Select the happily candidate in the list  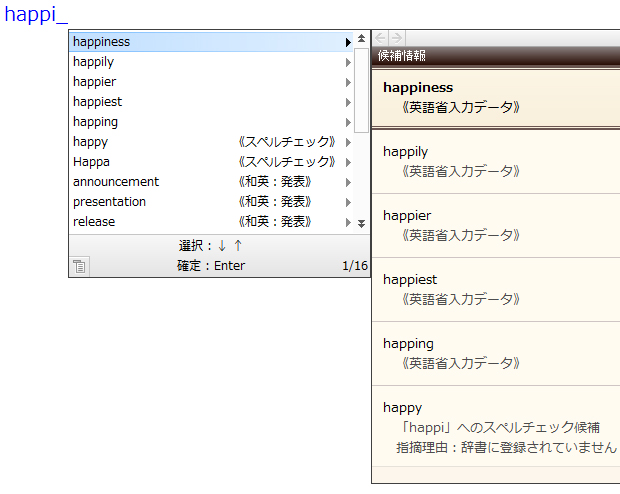pyautogui.click(x=211, y=62)
